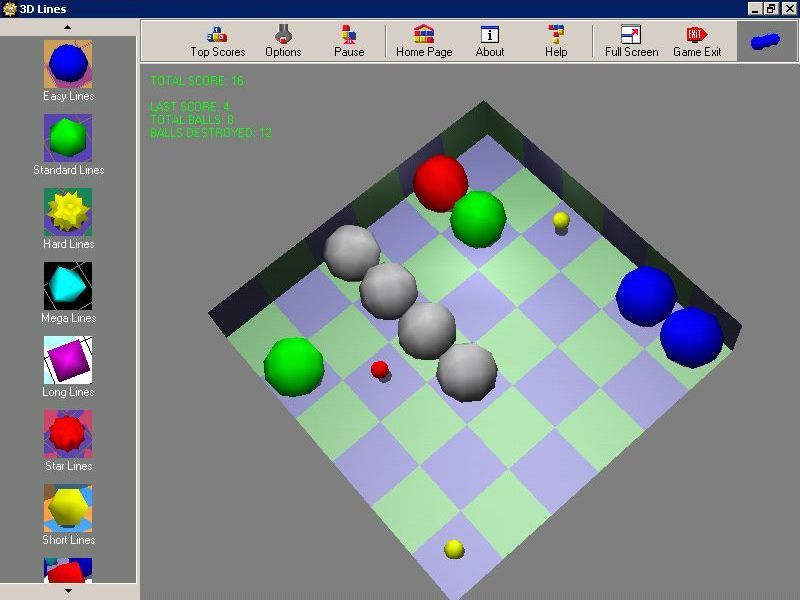Viewport: 800px width, 600px height.
Task: Select the Short Lines yellow ball icon
Action: click(68, 508)
